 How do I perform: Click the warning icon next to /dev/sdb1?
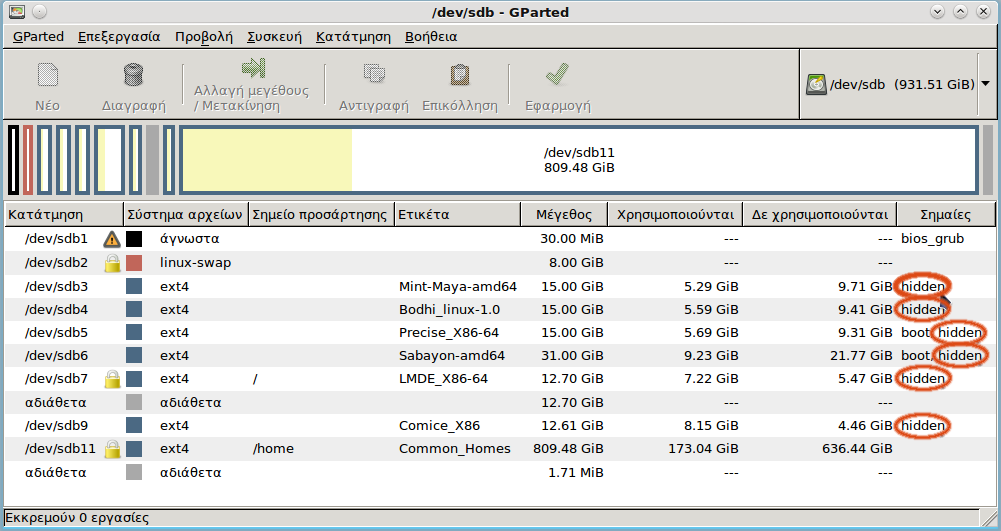point(112,240)
